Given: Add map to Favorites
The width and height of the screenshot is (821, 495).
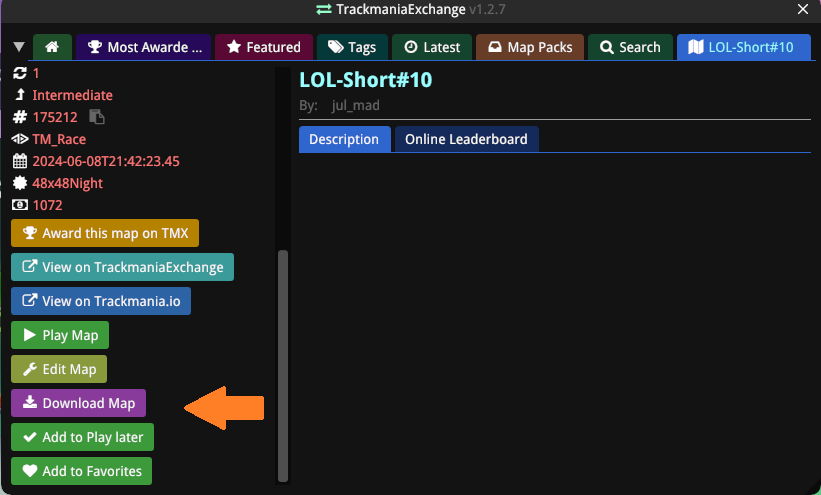Looking at the screenshot, I should [x=81, y=471].
